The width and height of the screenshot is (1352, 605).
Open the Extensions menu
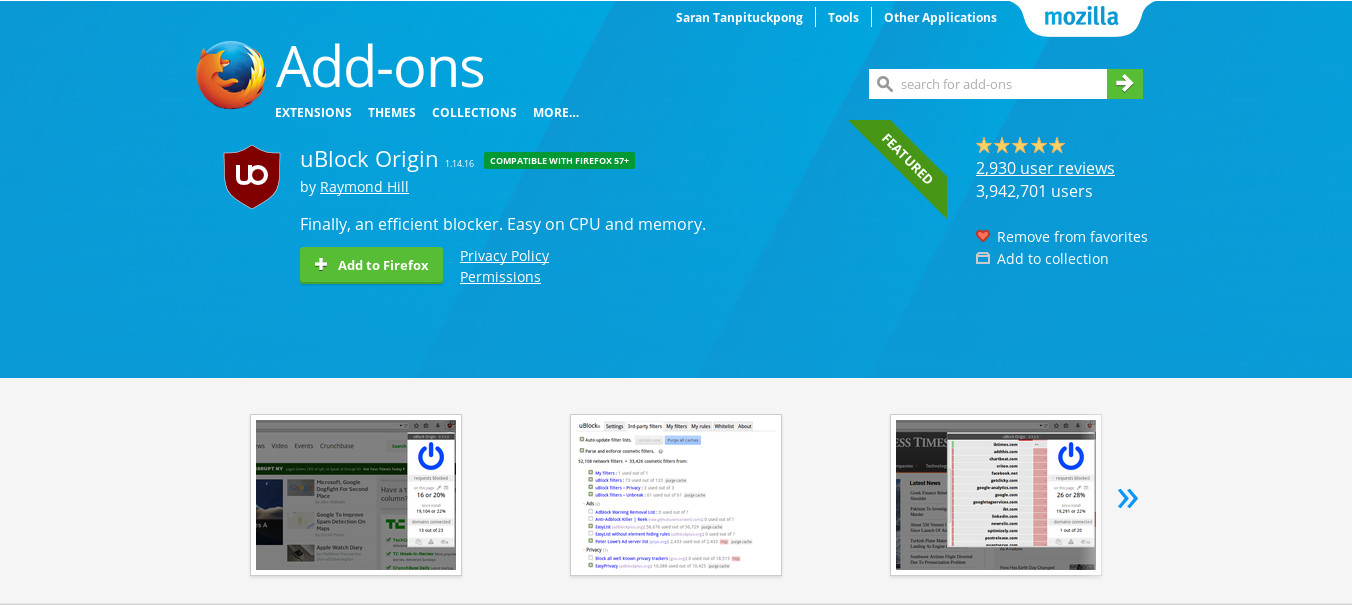[313, 113]
